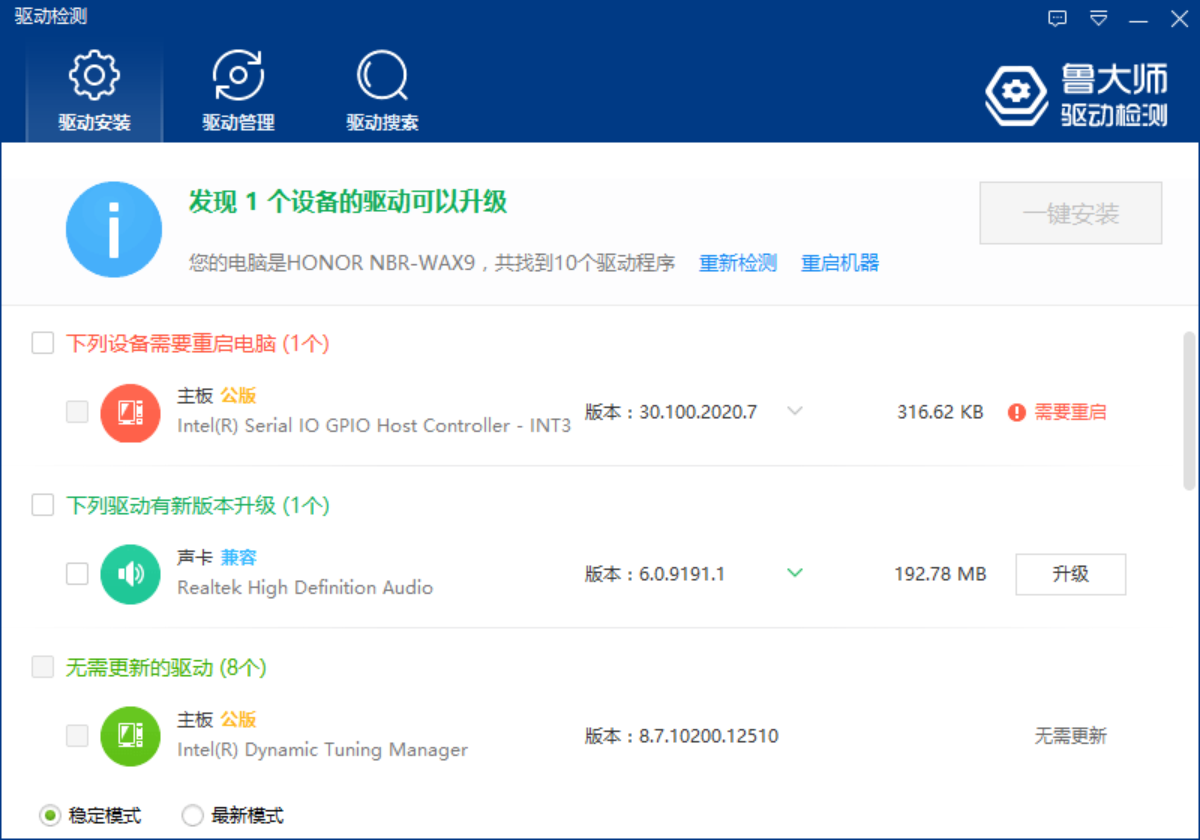This screenshot has width=1200, height=840.
Task: Click the 公版 tag on Dynamic Tuning Manager row
Action: click(x=238, y=719)
